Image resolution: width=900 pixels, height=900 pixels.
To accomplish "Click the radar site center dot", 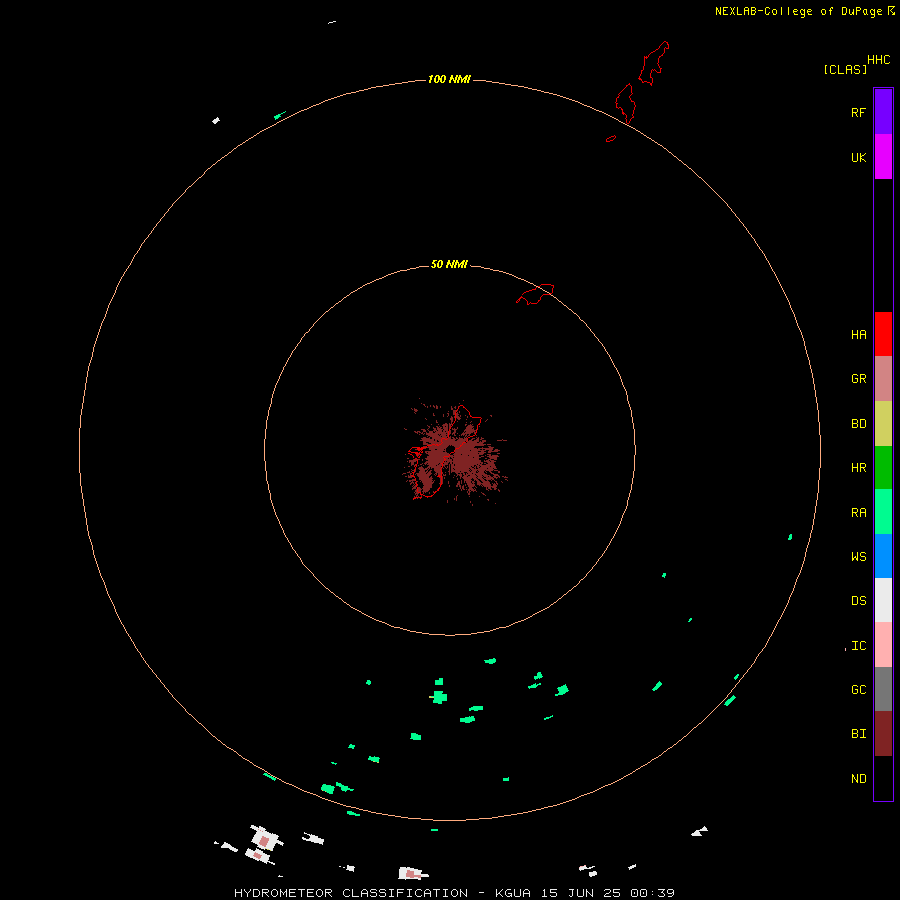I will [x=451, y=449].
